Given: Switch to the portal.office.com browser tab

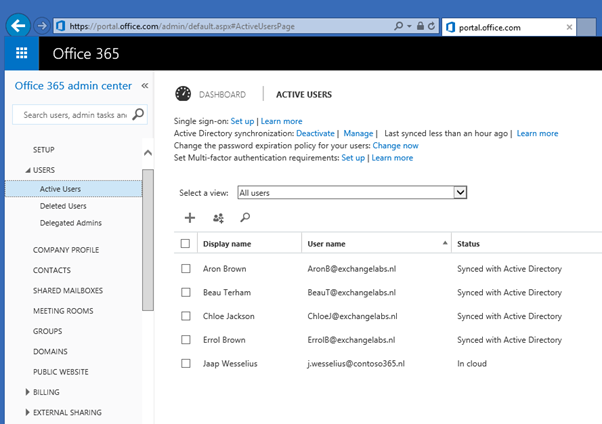Looking at the screenshot, I should pos(507,27).
